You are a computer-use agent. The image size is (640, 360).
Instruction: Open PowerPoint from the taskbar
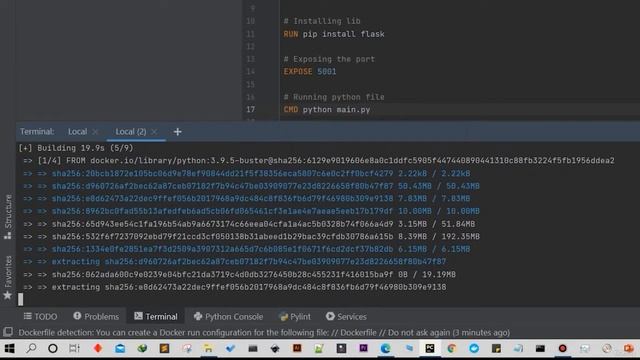point(629,349)
